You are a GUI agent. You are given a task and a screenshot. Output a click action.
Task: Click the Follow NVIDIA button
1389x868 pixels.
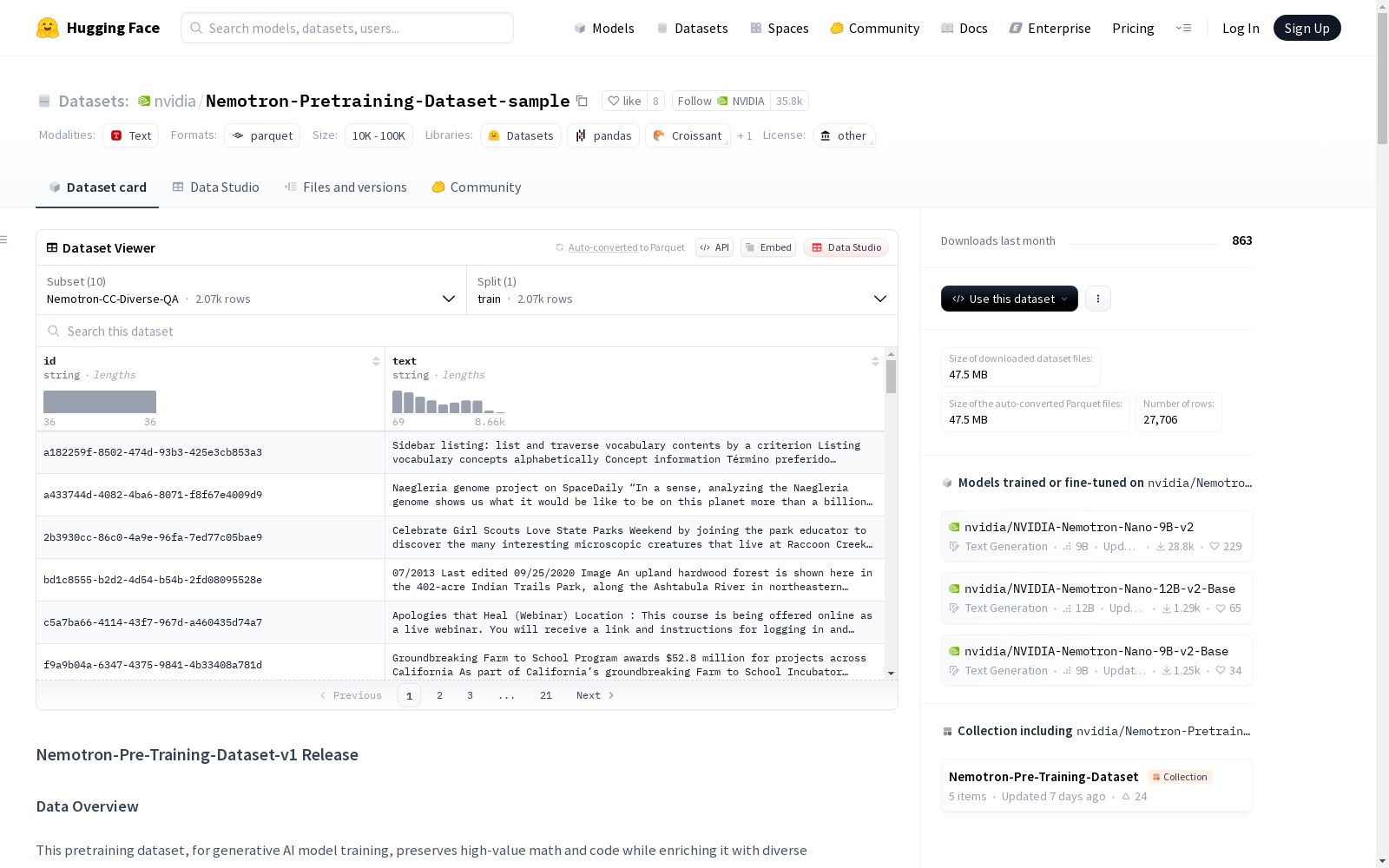click(721, 101)
